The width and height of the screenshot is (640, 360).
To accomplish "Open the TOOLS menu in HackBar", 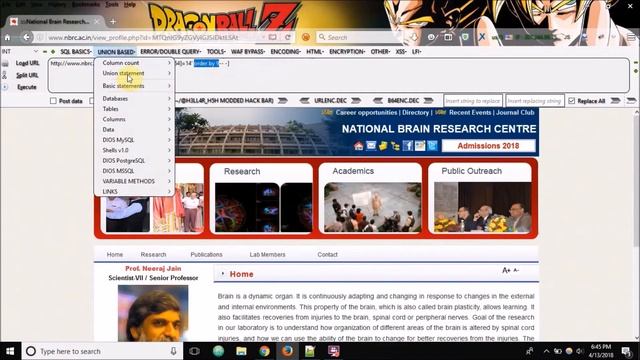I will coord(216,52).
